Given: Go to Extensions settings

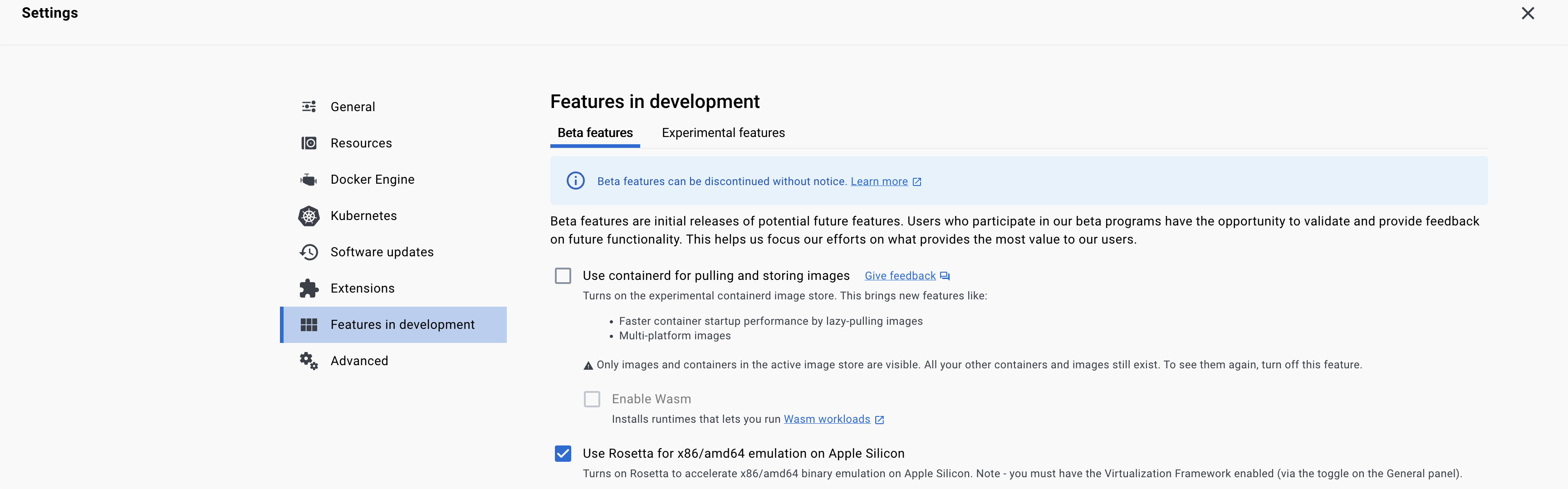Looking at the screenshot, I should pos(393,289).
